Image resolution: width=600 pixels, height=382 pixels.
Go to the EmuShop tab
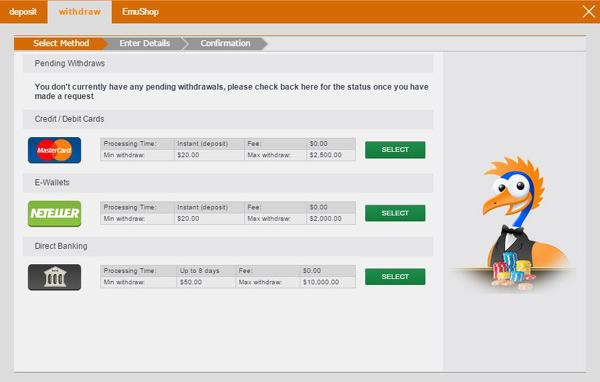tap(140, 12)
